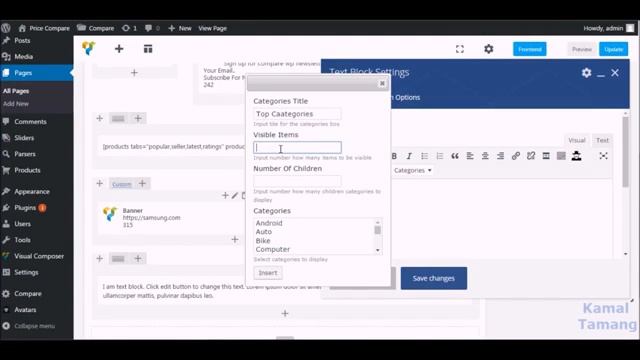The height and width of the screenshot is (360, 640).
Task: Open Text Block Settings gear icon
Action: click(587, 73)
